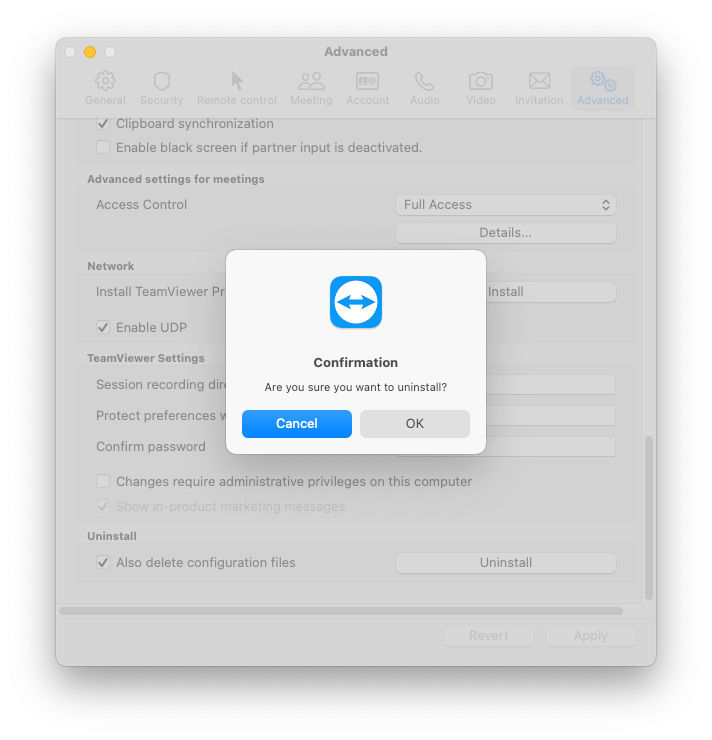Check Changes require administrative privileges option
This screenshot has height=740, width=712.
tap(103, 481)
